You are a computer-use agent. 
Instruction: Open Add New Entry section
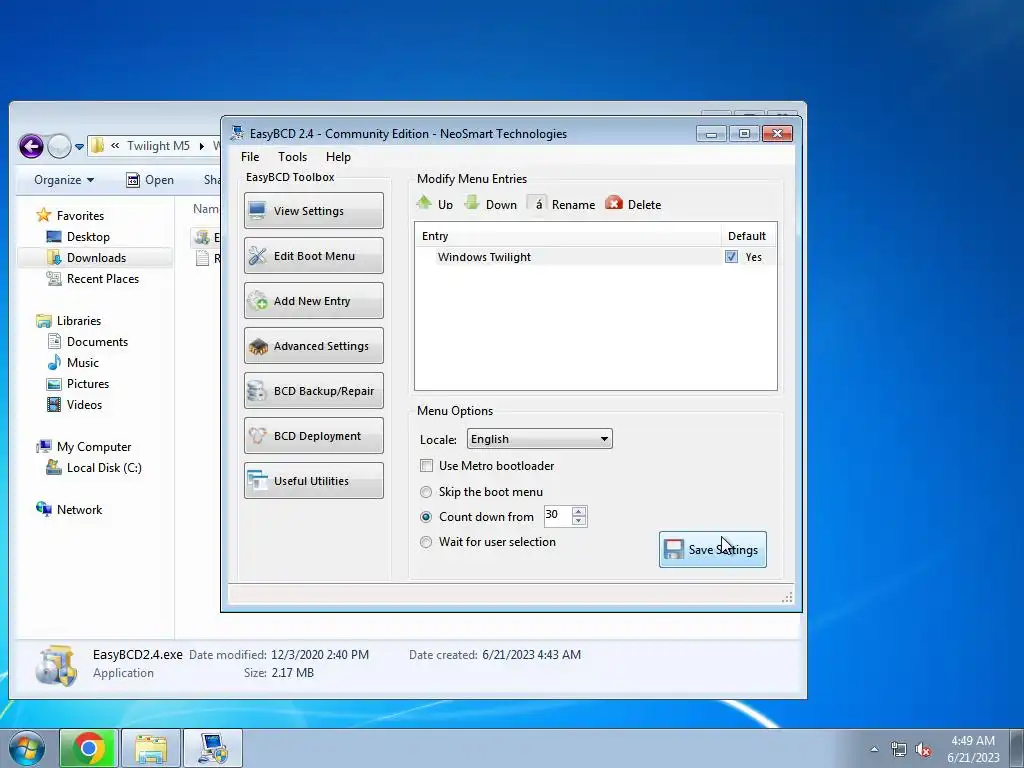(x=313, y=300)
